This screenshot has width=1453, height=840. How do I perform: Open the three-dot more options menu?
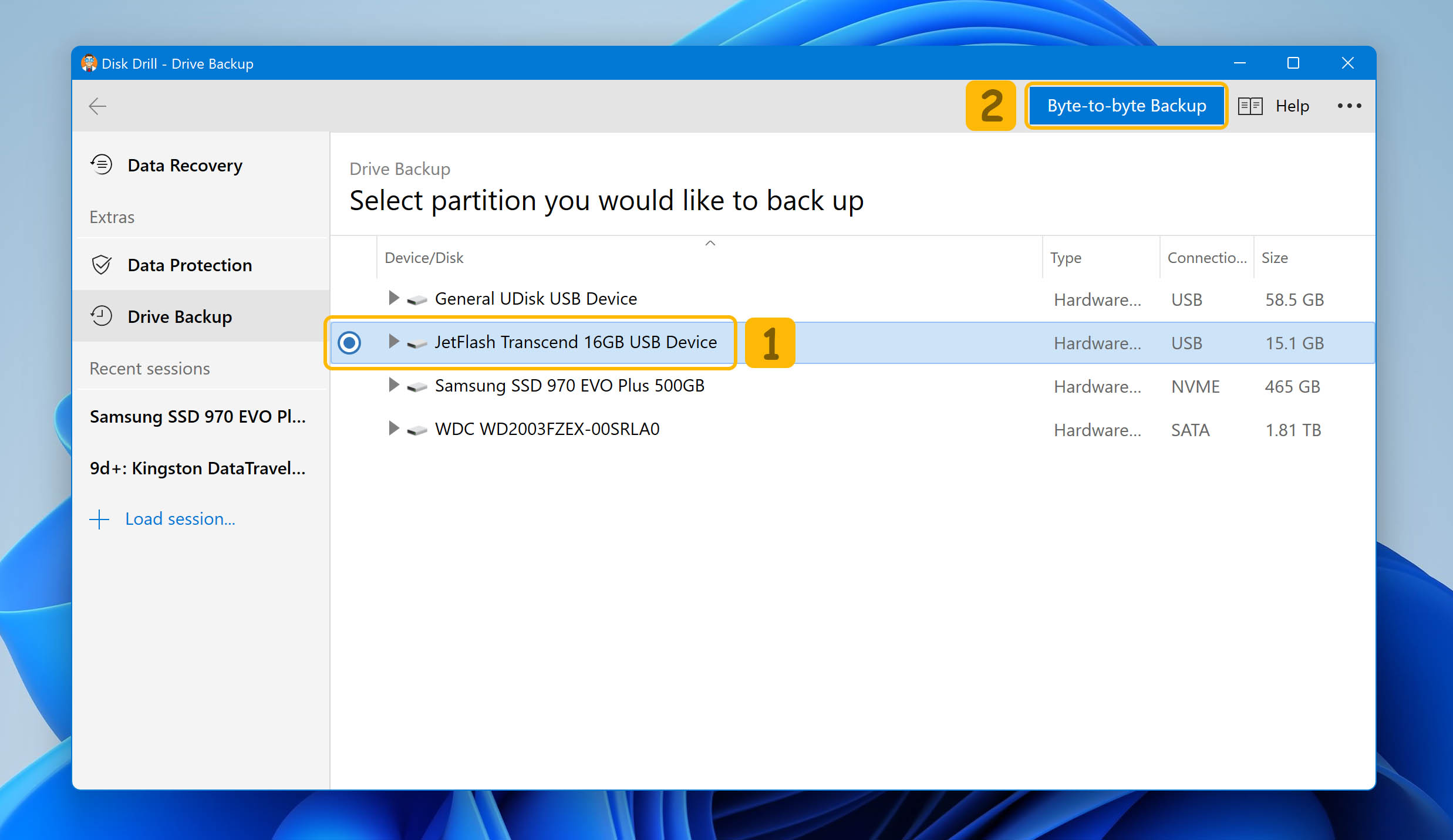1349,106
